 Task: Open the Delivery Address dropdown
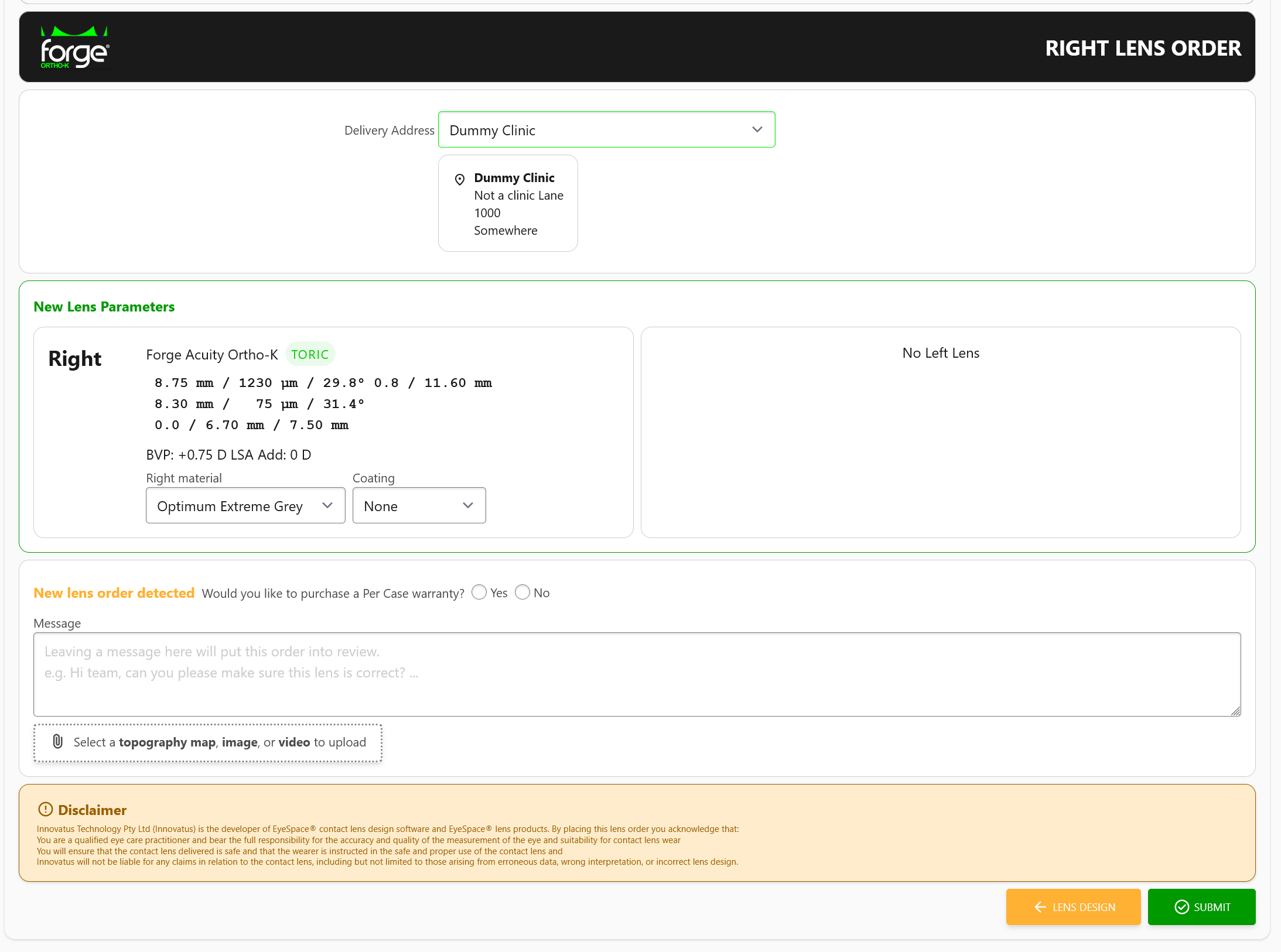click(x=606, y=129)
